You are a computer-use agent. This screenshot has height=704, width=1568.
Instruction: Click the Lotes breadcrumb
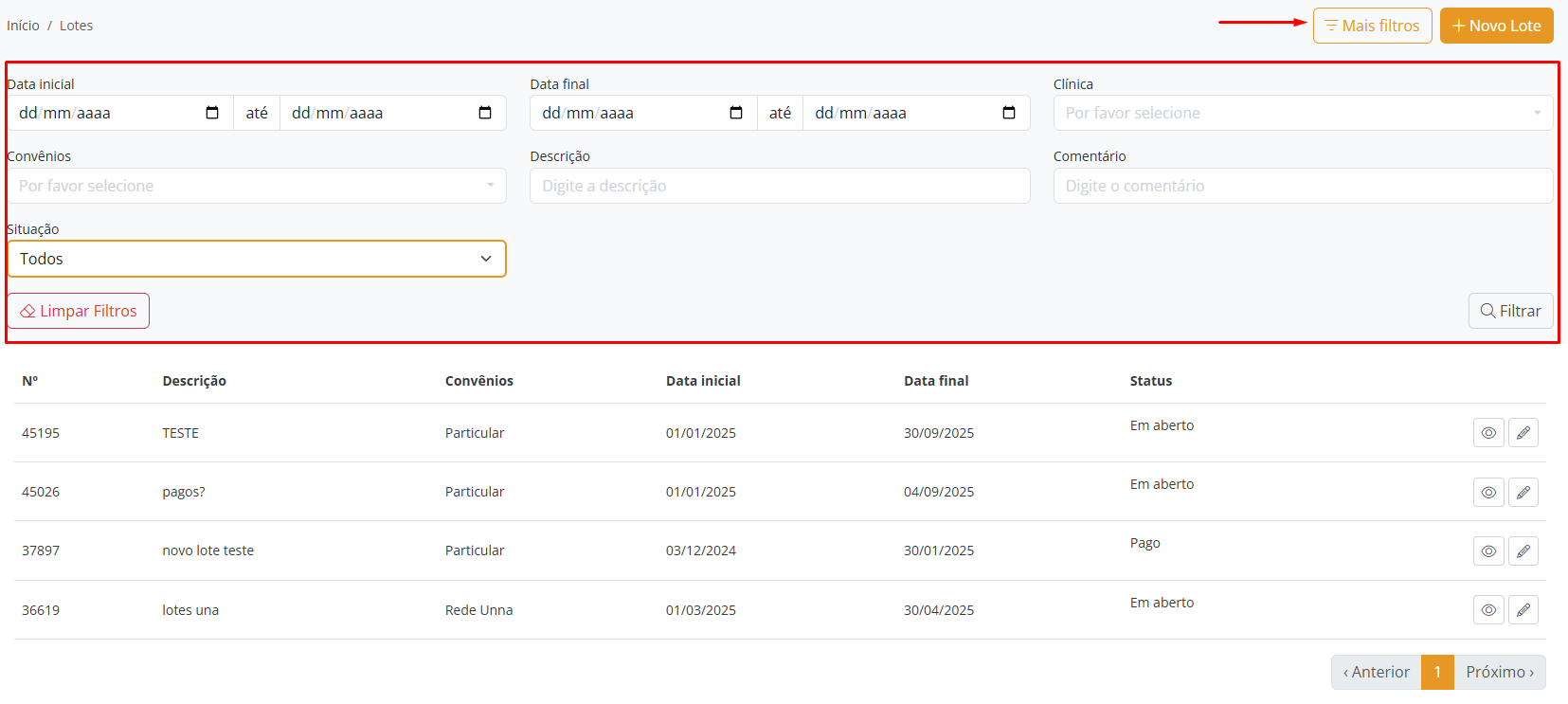(76, 26)
